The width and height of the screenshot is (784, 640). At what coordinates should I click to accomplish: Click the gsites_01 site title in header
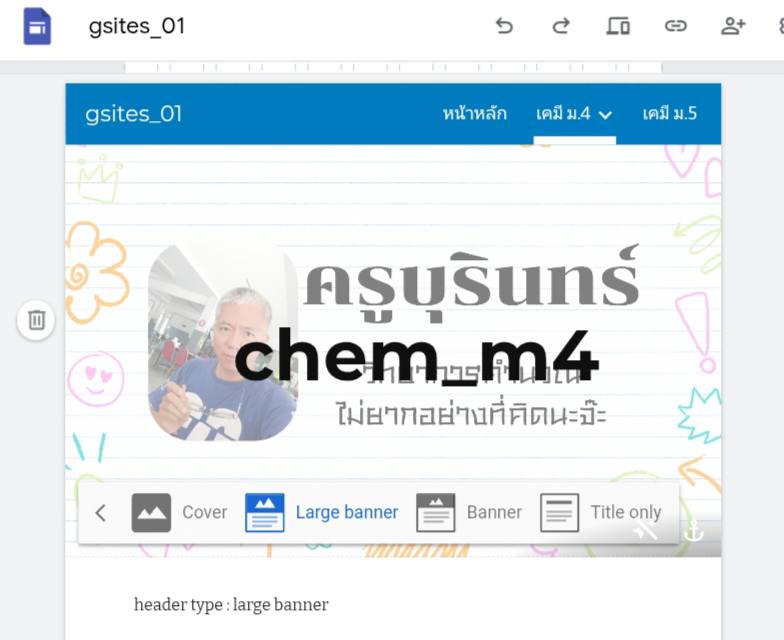pos(134,114)
